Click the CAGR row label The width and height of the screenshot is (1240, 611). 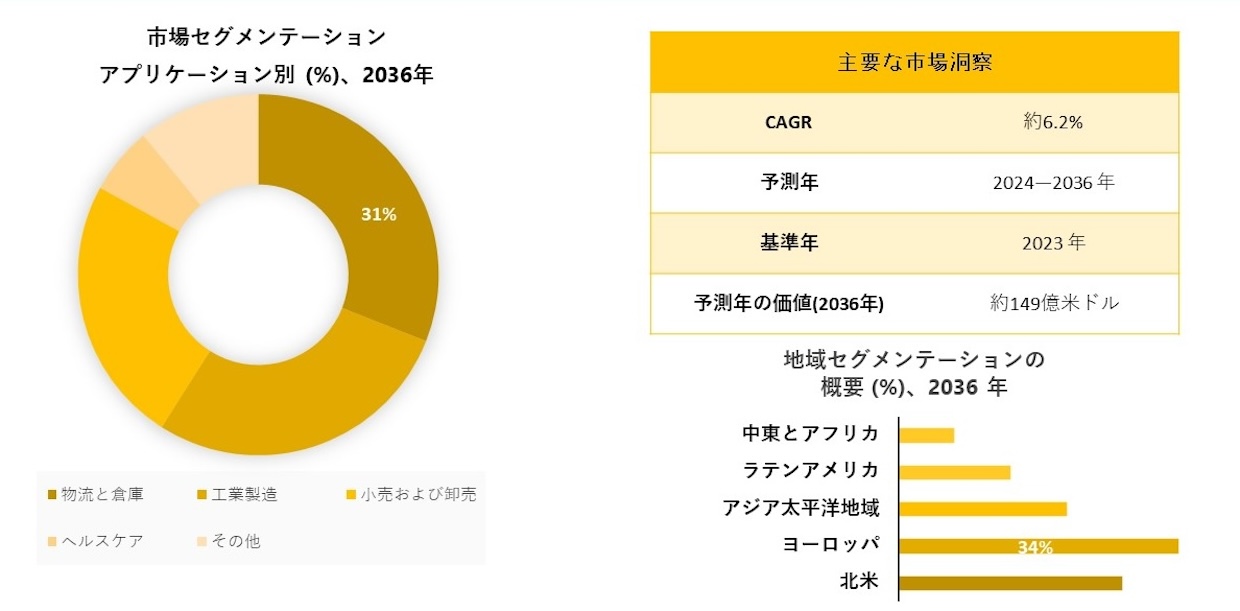[788, 123]
